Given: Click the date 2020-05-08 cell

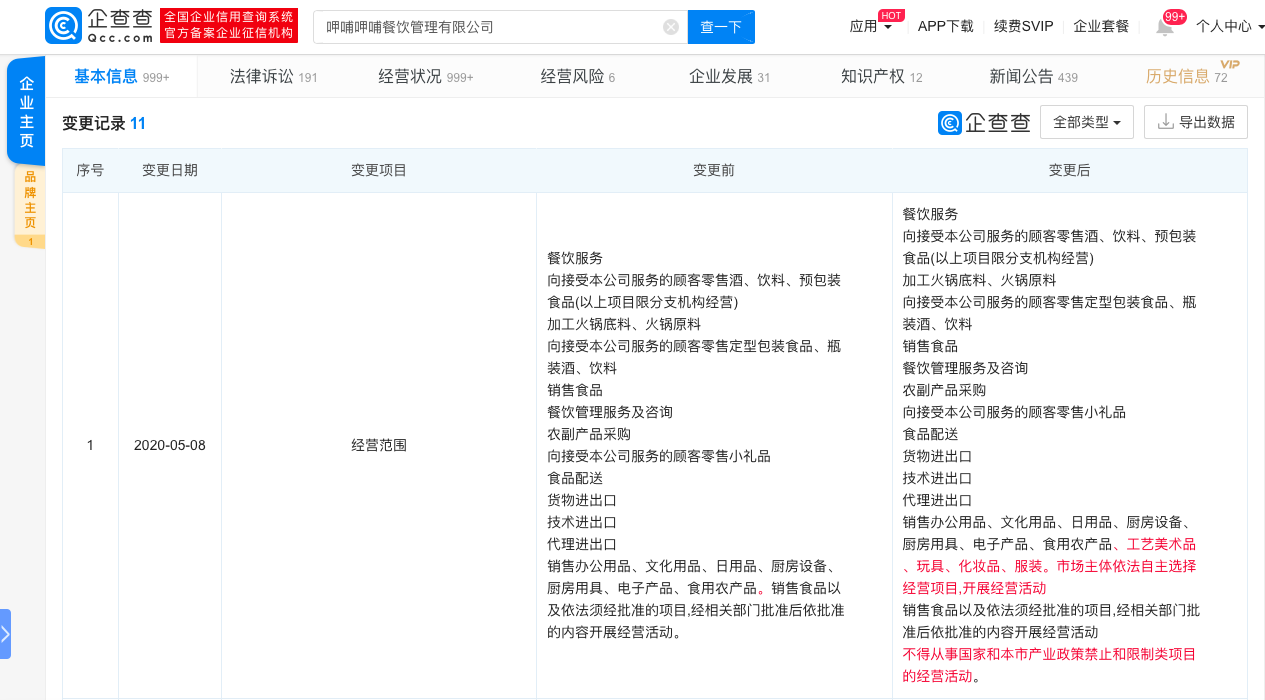Looking at the screenshot, I should click(170, 445).
